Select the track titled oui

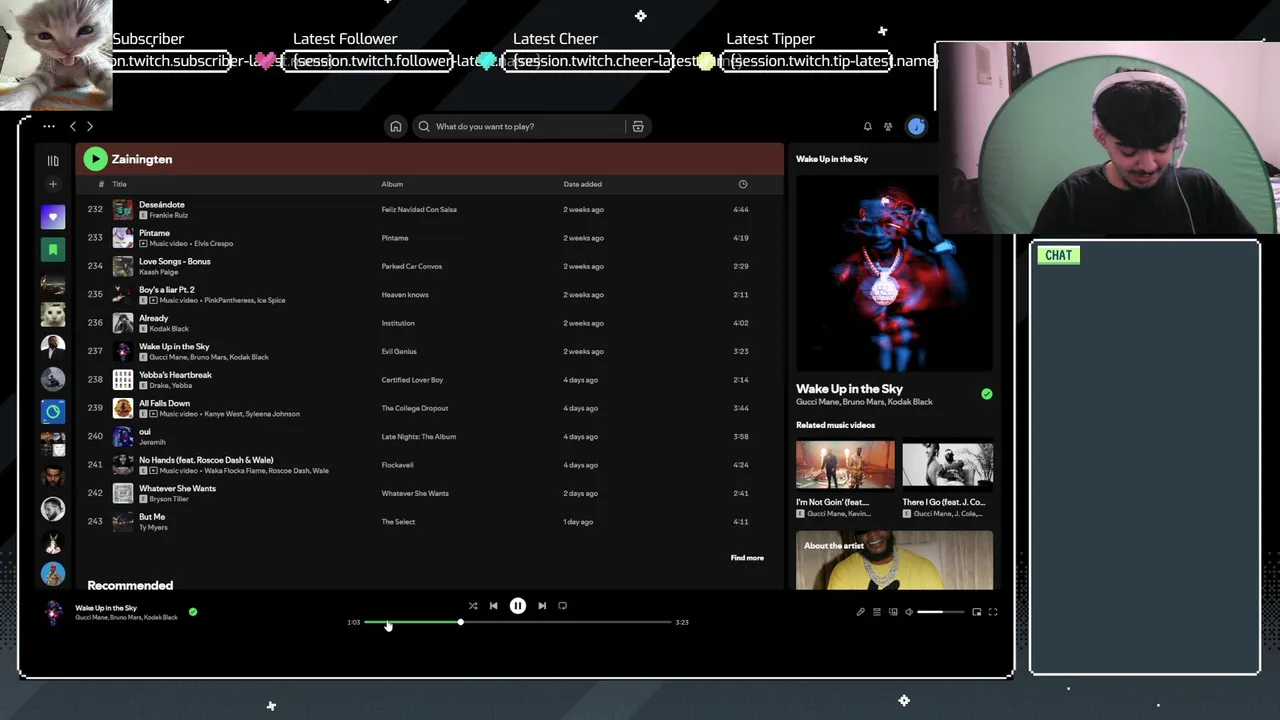pos(145,432)
